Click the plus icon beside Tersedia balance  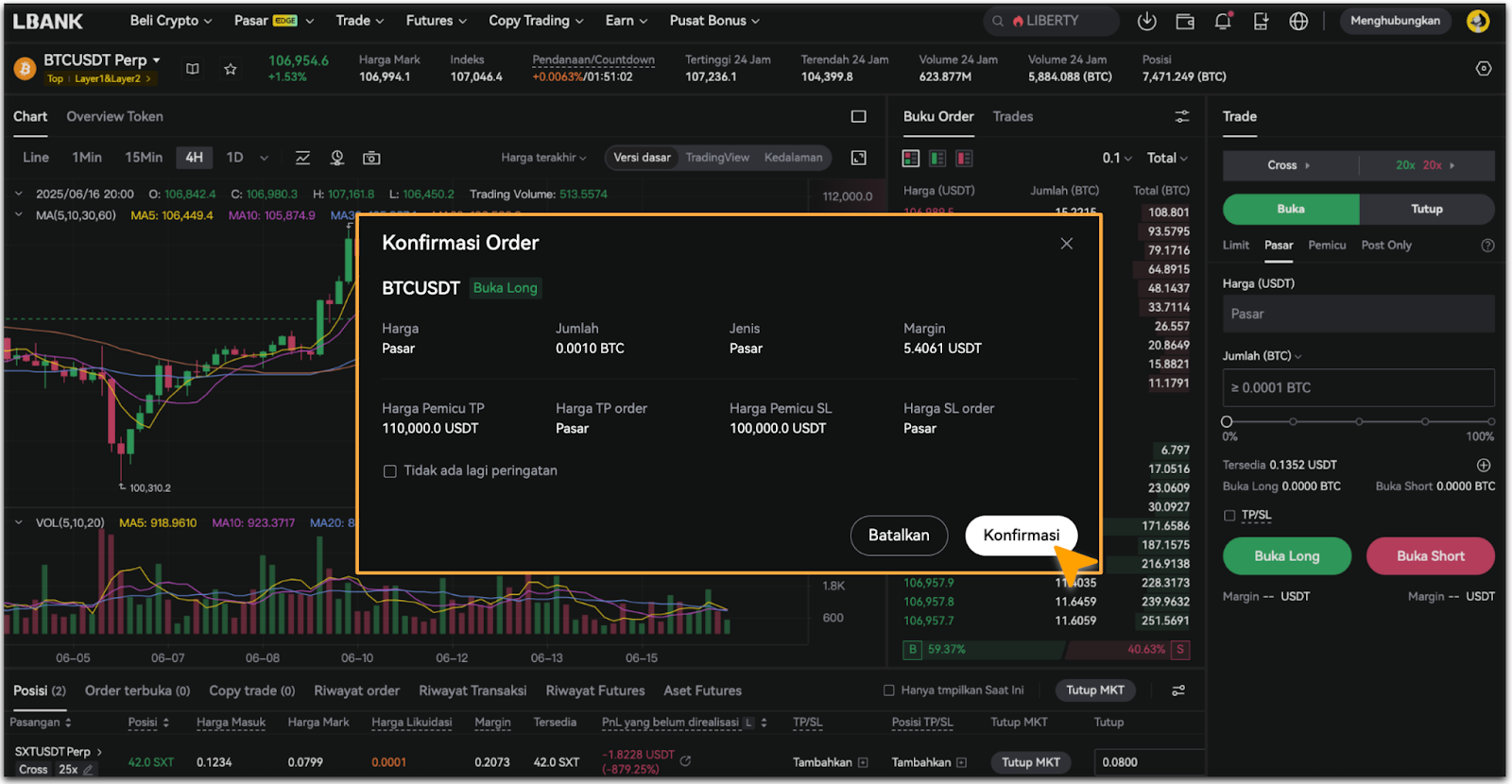1483,465
